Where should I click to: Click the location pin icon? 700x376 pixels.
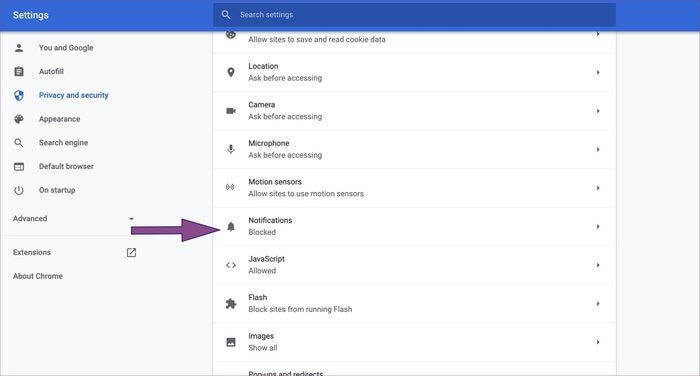click(x=231, y=72)
